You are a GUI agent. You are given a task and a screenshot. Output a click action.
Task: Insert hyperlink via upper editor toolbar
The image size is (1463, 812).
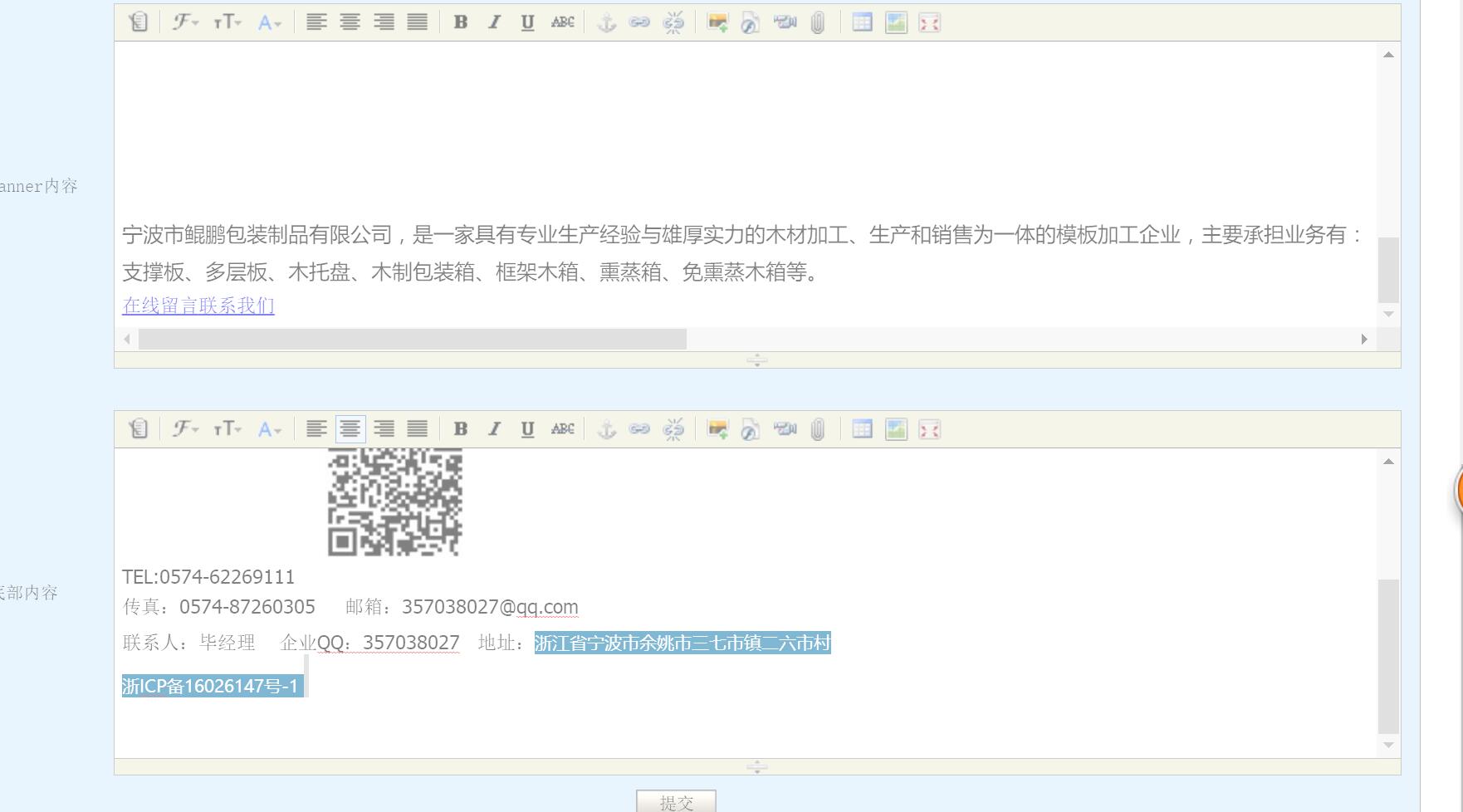coord(639,22)
